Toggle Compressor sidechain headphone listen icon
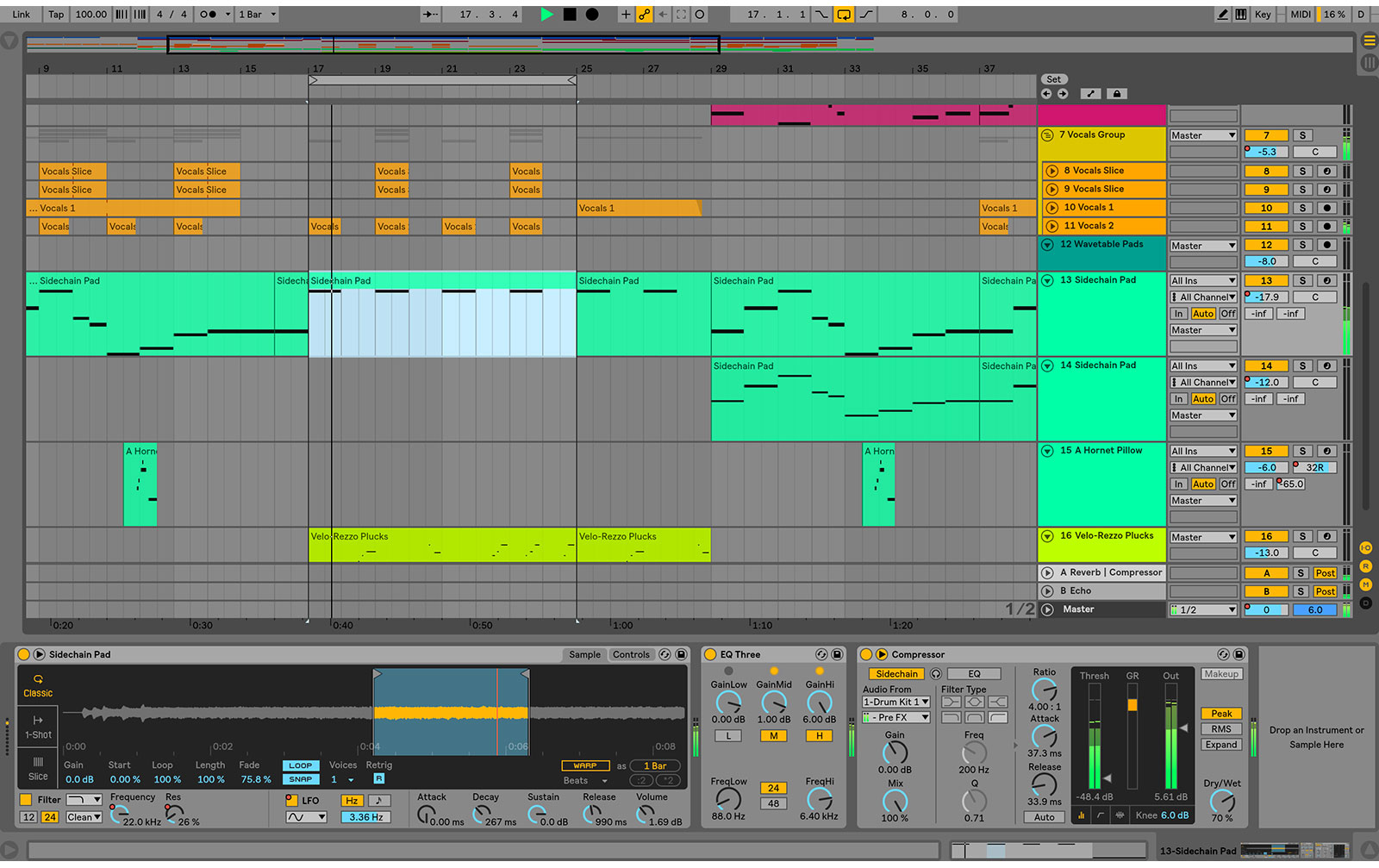Image resolution: width=1379 pixels, height=868 pixels. 936,674
